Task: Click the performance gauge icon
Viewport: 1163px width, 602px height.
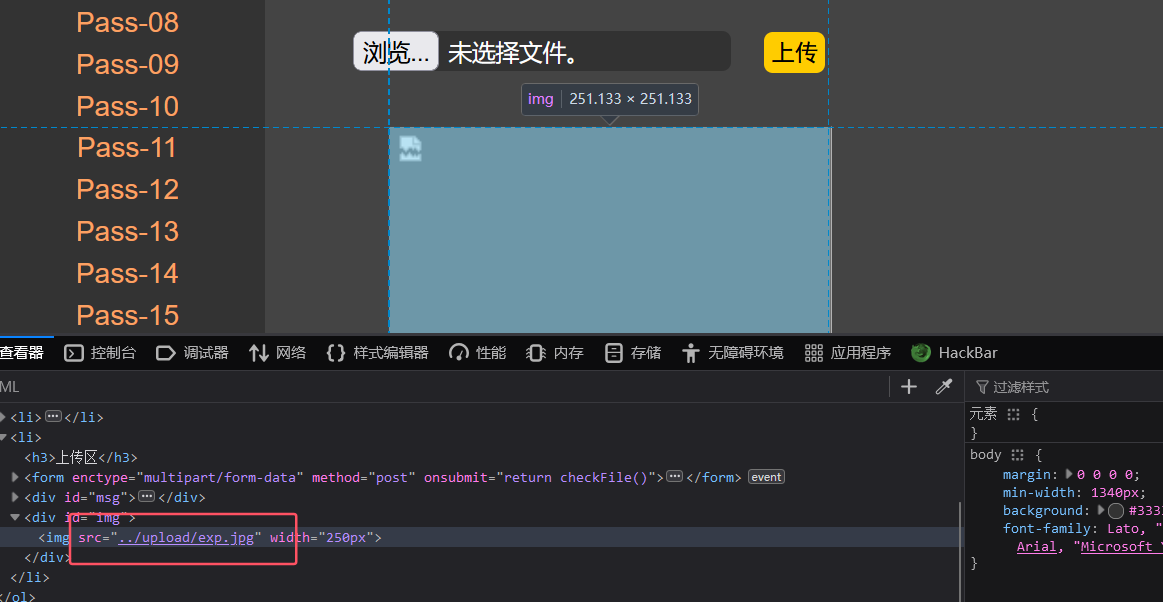Action: pos(460,353)
